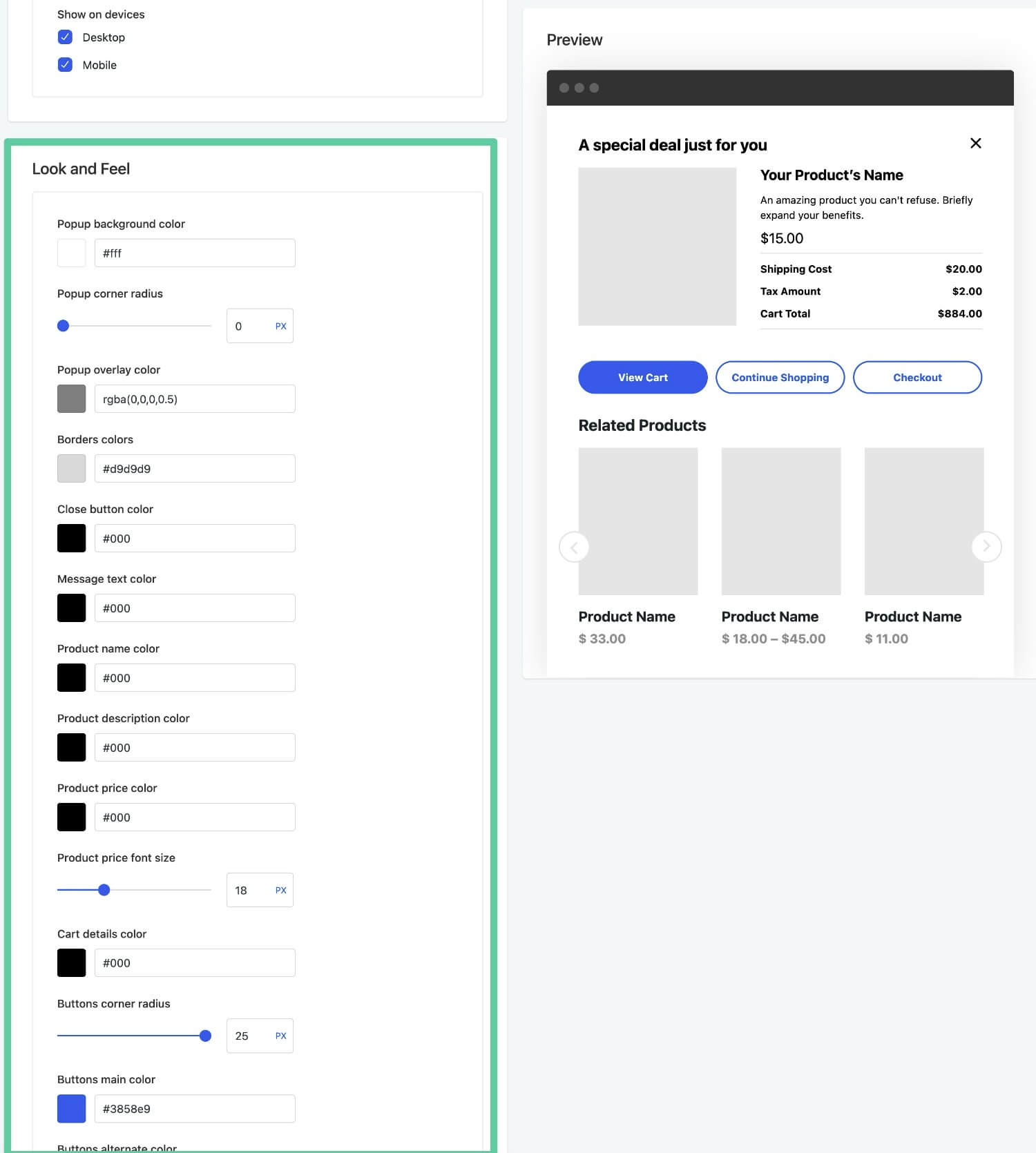Click 'A special deal just for you' heading
Viewport: 1036px width, 1153px height.
(673, 145)
